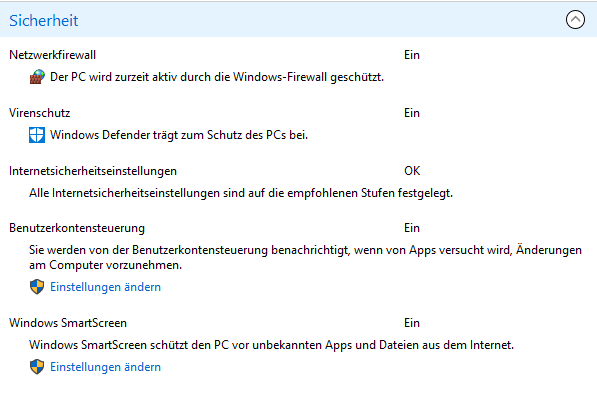Click 'Sie werden von der Benutzerkontensteuerung' description

305,257
